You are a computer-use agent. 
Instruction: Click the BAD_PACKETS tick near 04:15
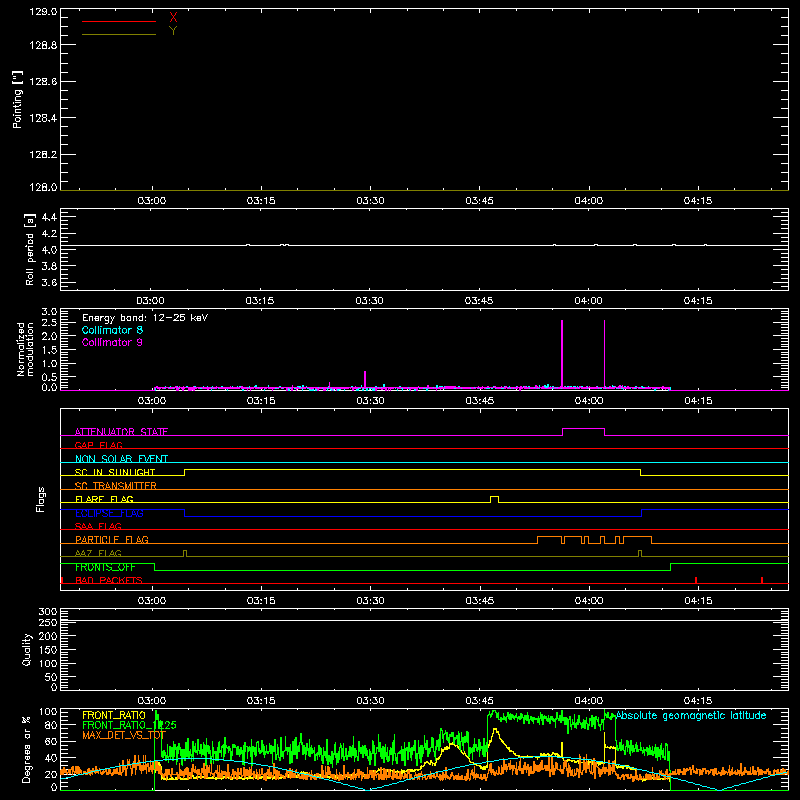pyautogui.click(x=696, y=580)
